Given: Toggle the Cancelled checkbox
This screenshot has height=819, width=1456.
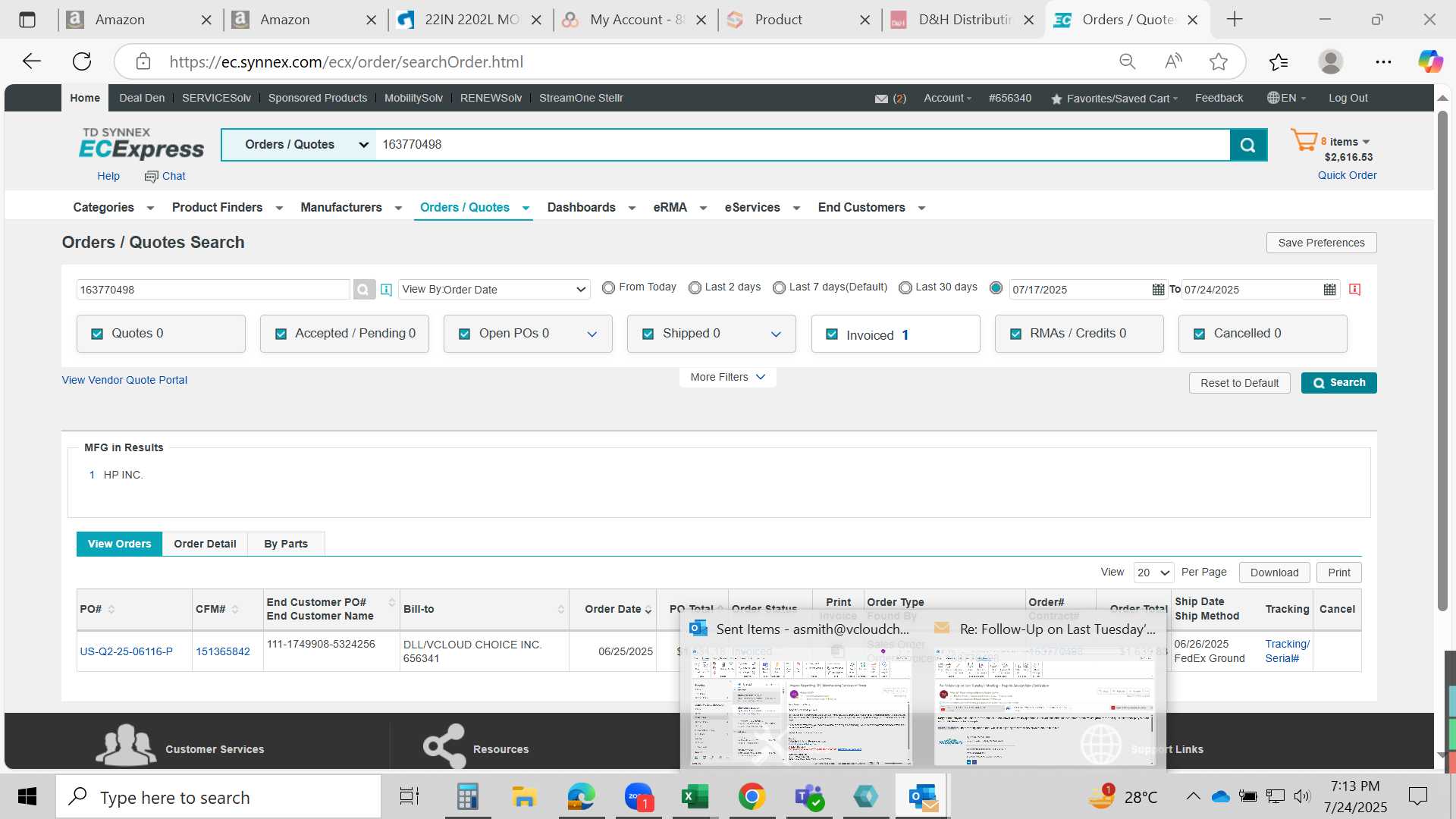Looking at the screenshot, I should pos(1200,334).
